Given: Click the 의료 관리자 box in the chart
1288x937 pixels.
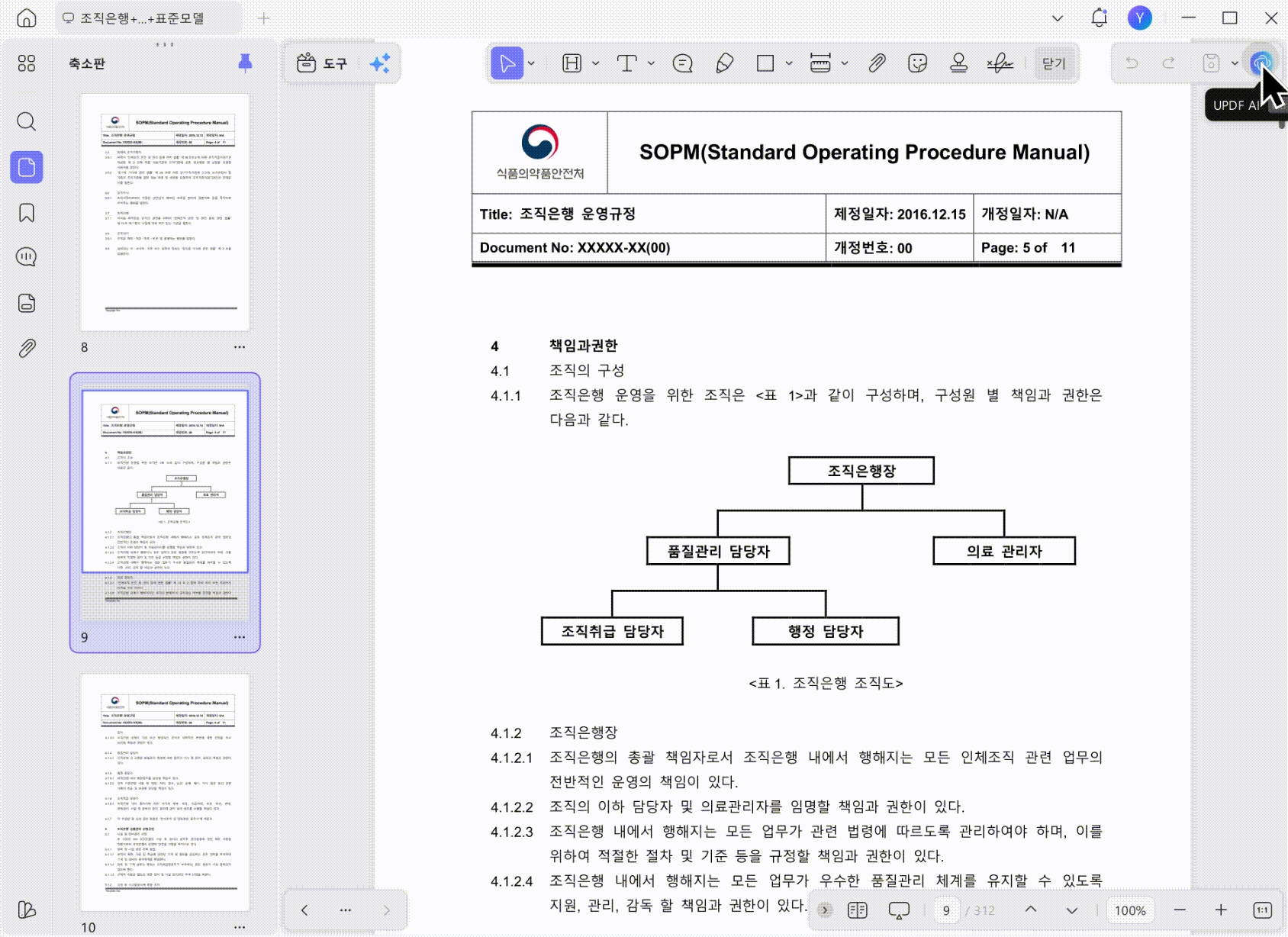Looking at the screenshot, I should tap(1004, 551).
